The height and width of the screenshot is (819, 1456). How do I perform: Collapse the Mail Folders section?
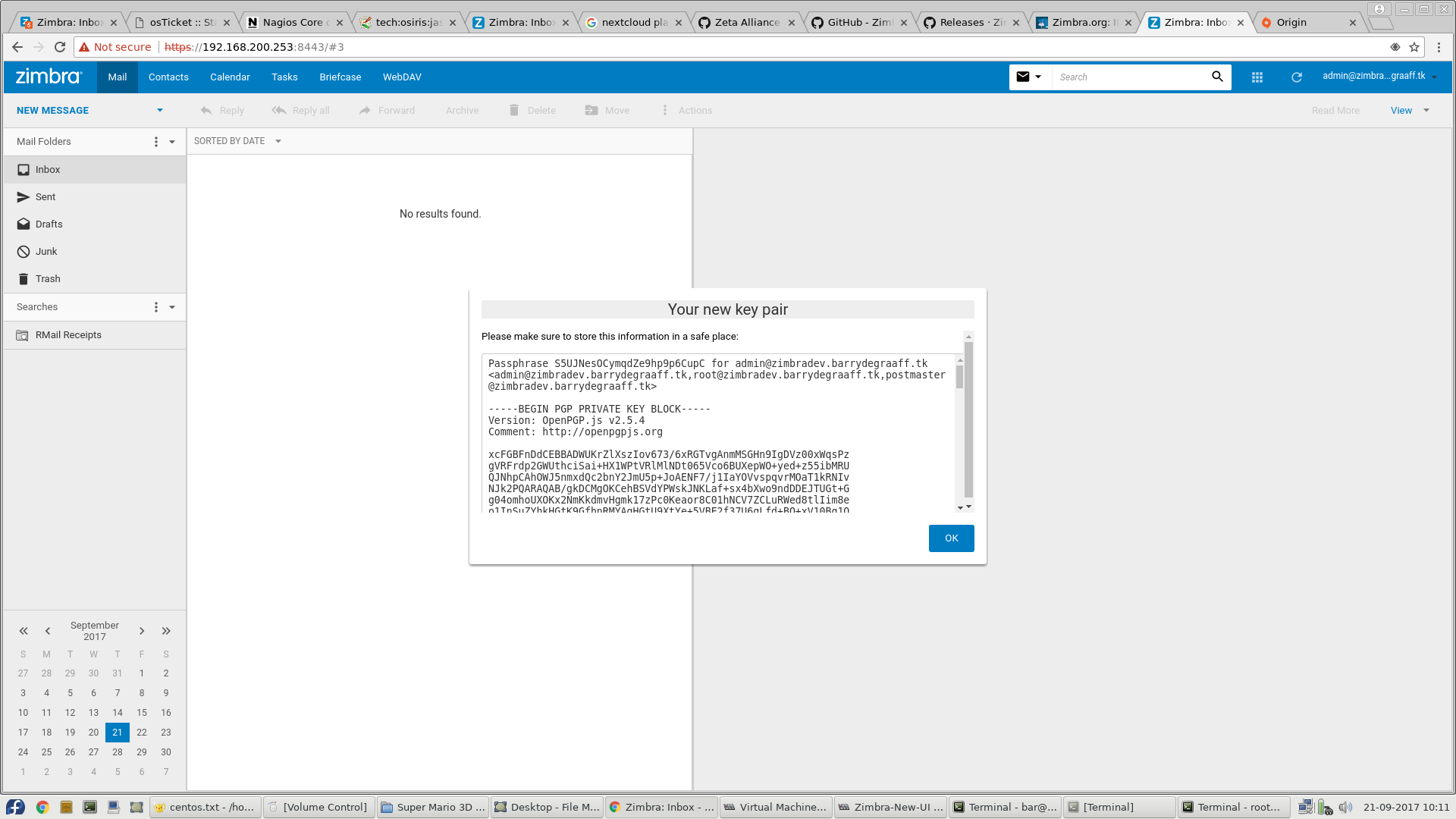tap(172, 142)
